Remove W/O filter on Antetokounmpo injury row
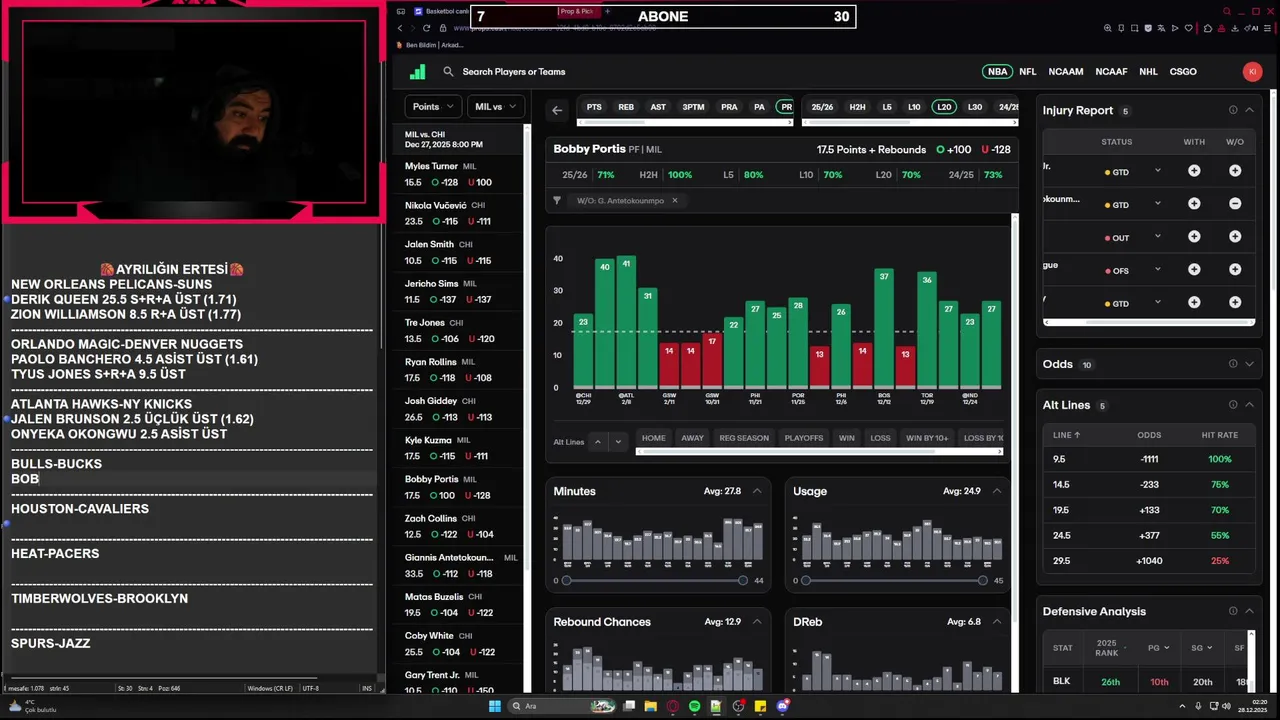This screenshot has width=1280, height=720. click(x=1235, y=204)
